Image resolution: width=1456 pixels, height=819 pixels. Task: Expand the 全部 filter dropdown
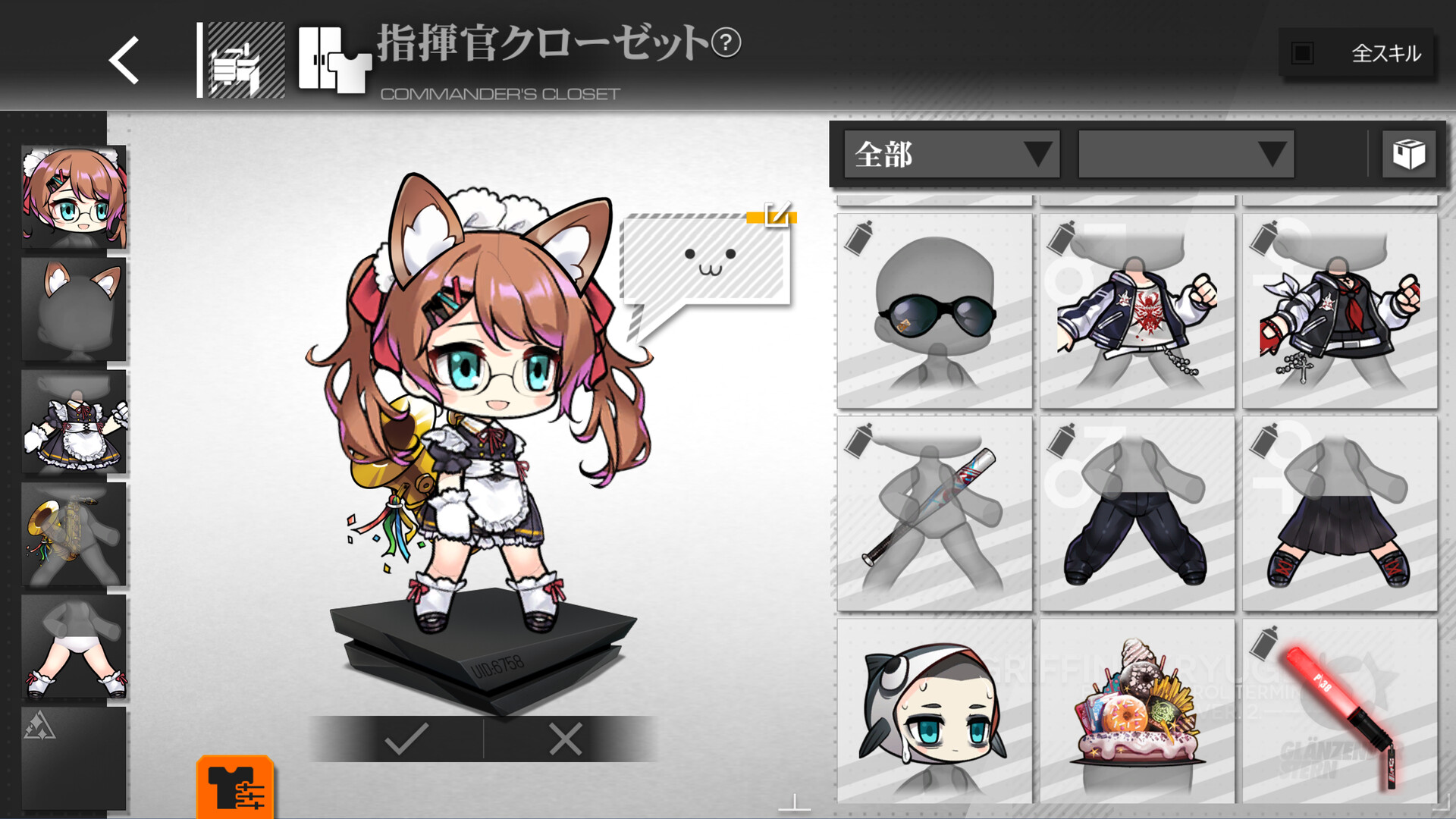[952, 155]
